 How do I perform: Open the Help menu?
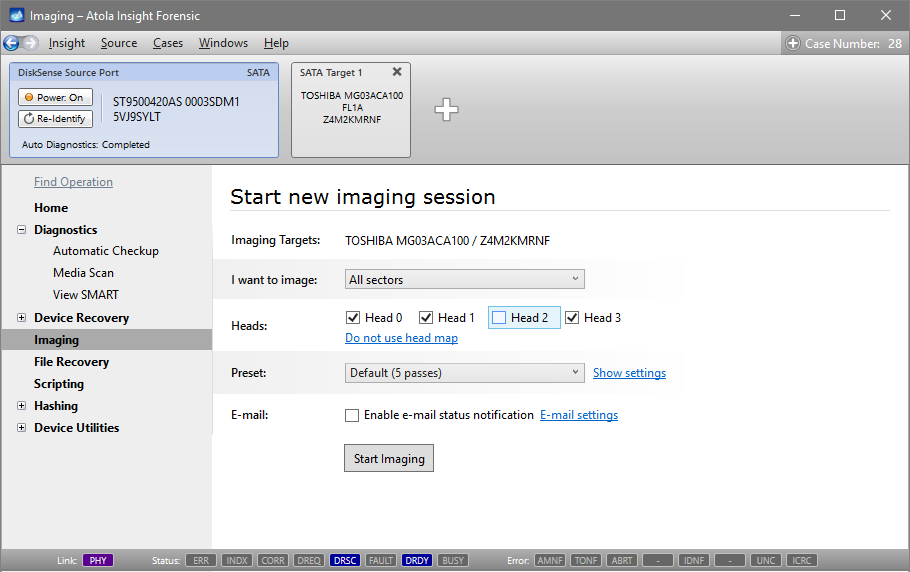[x=276, y=43]
